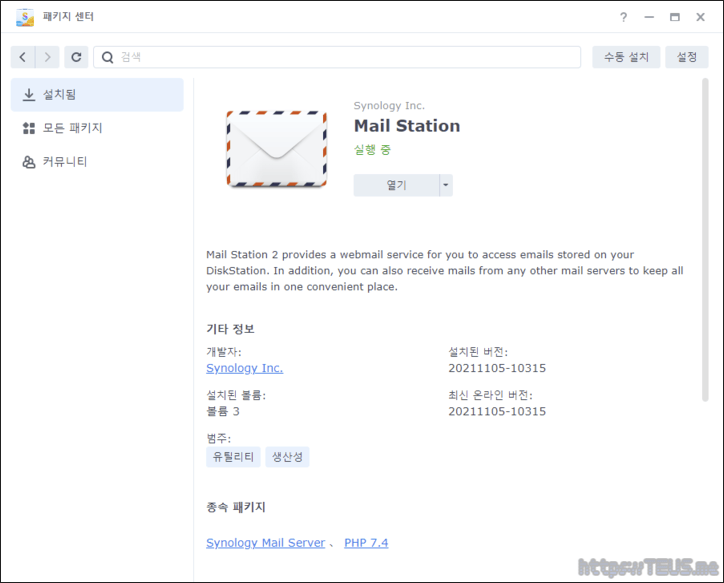The height and width of the screenshot is (583, 724).
Task: Click the grid icon beside 모든 패키지
Action: click(29, 128)
